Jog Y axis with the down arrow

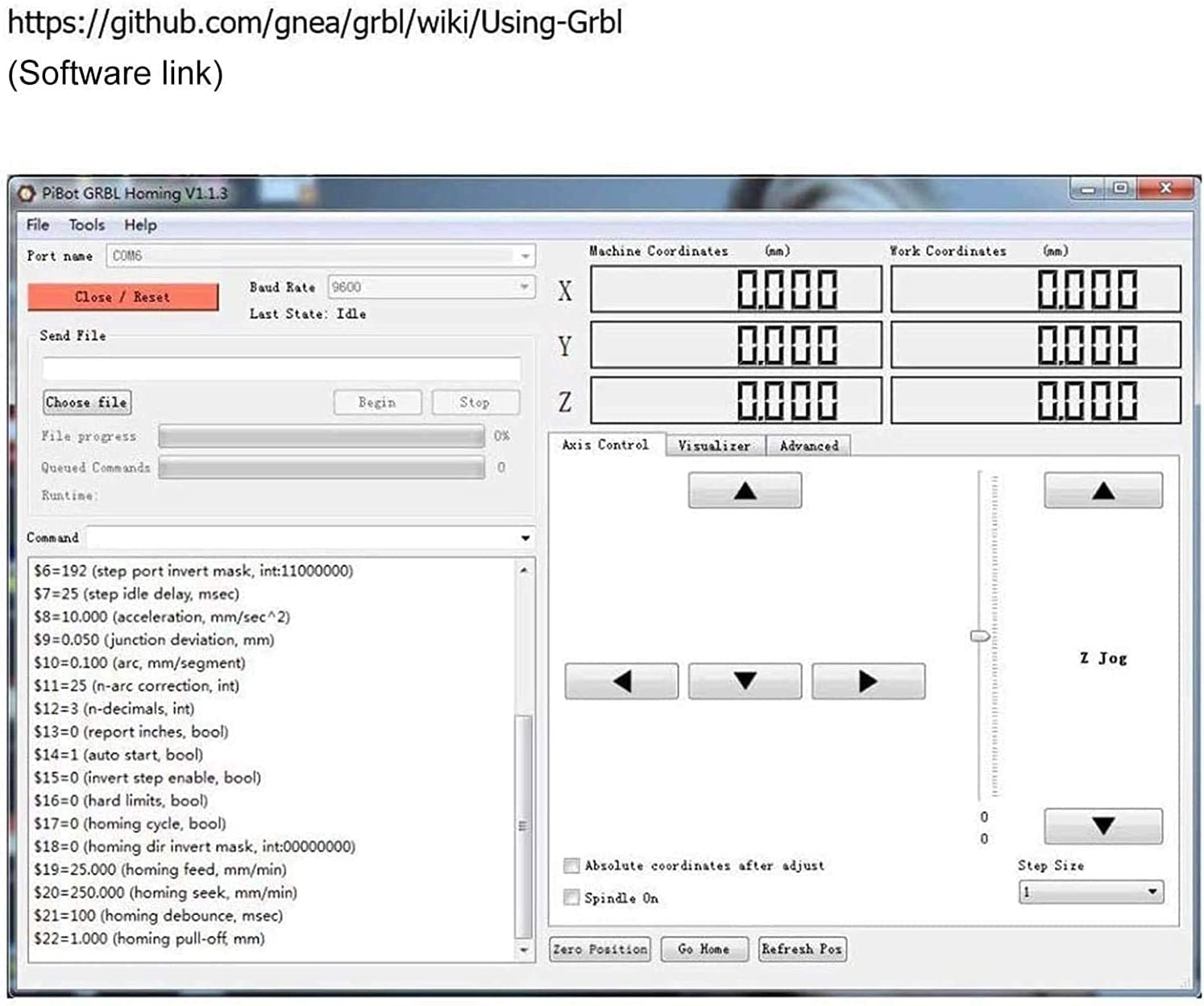click(x=745, y=681)
